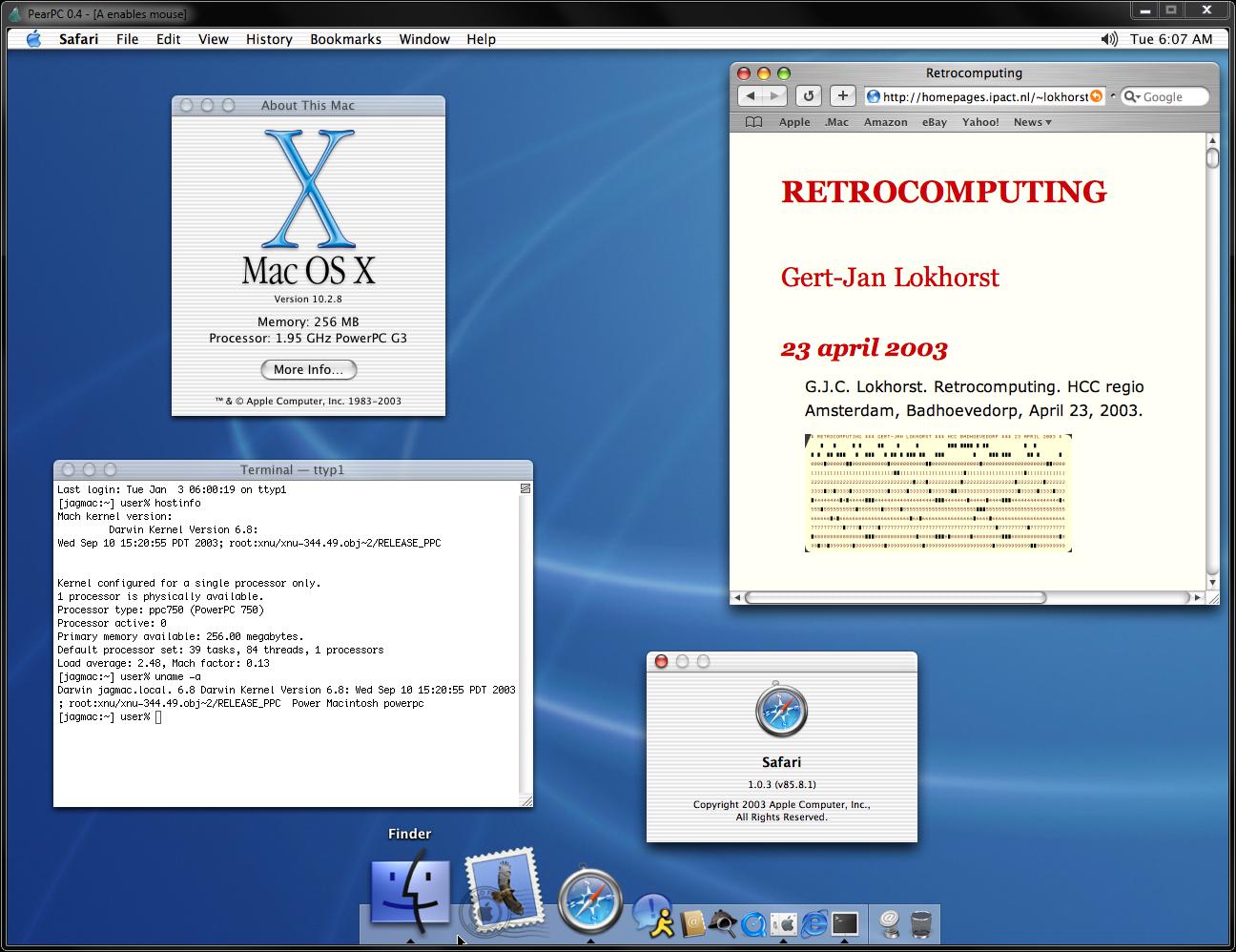The image size is (1236, 952).
Task: Go forward using Safari's forward arrow
Action: [774, 96]
